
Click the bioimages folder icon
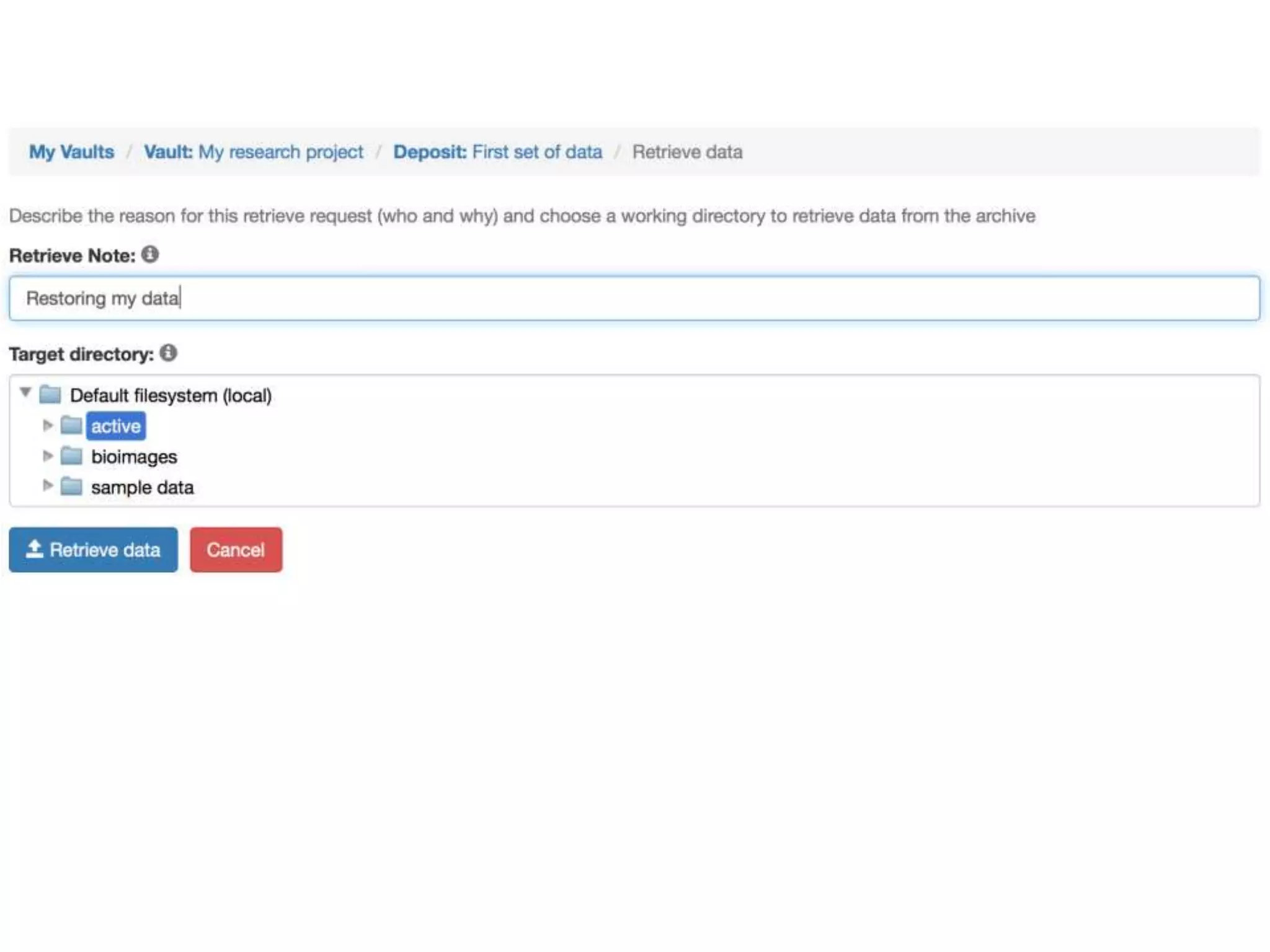point(71,456)
